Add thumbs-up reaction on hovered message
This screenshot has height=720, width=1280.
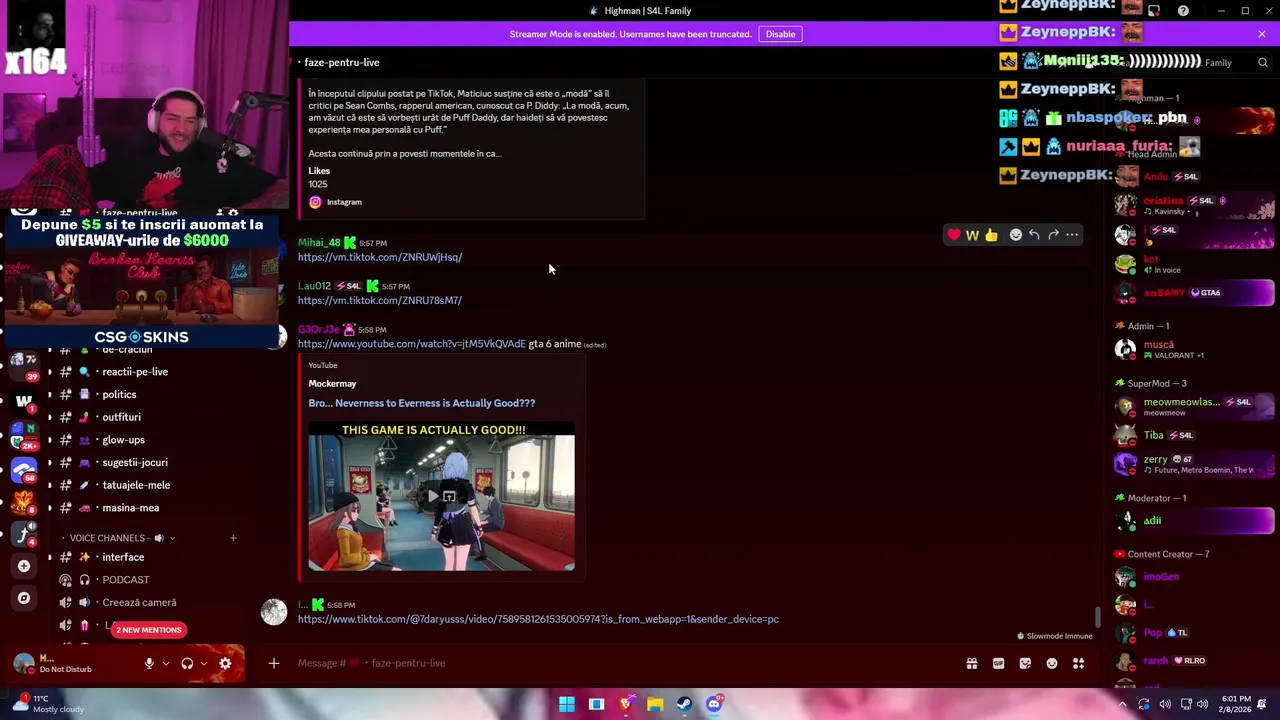tap(991, 235)
